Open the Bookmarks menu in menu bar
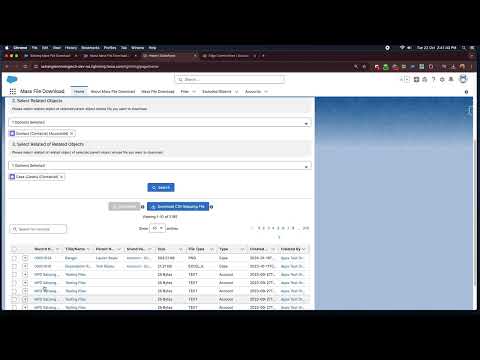480x360 pixels. tap(90, 48)
